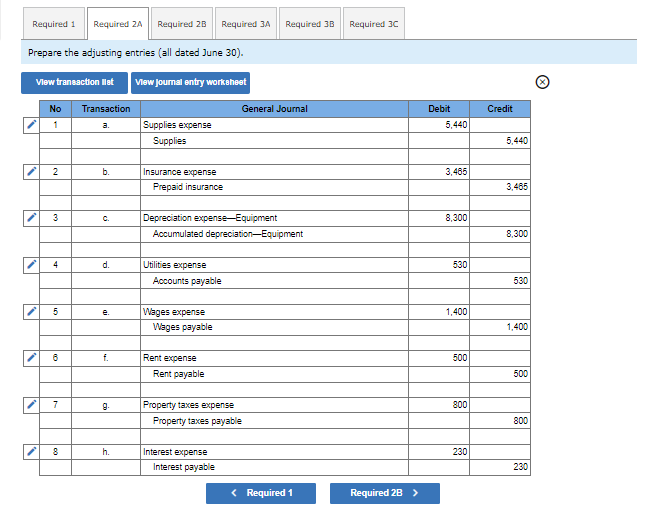The width and height of the screenshot is (659, 511).
Task: Edit journal entry 5 with the pencil icon
Action: point(32,312)
